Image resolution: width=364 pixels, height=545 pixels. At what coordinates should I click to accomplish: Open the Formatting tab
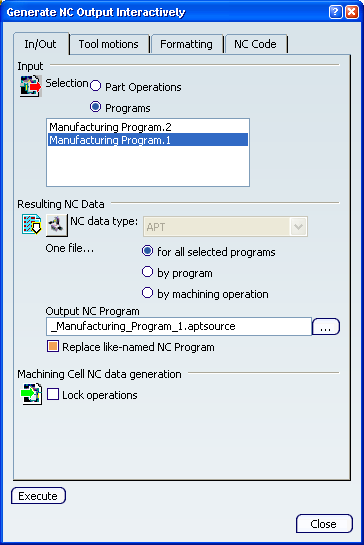pyautogui.click(x=186, y=44)
